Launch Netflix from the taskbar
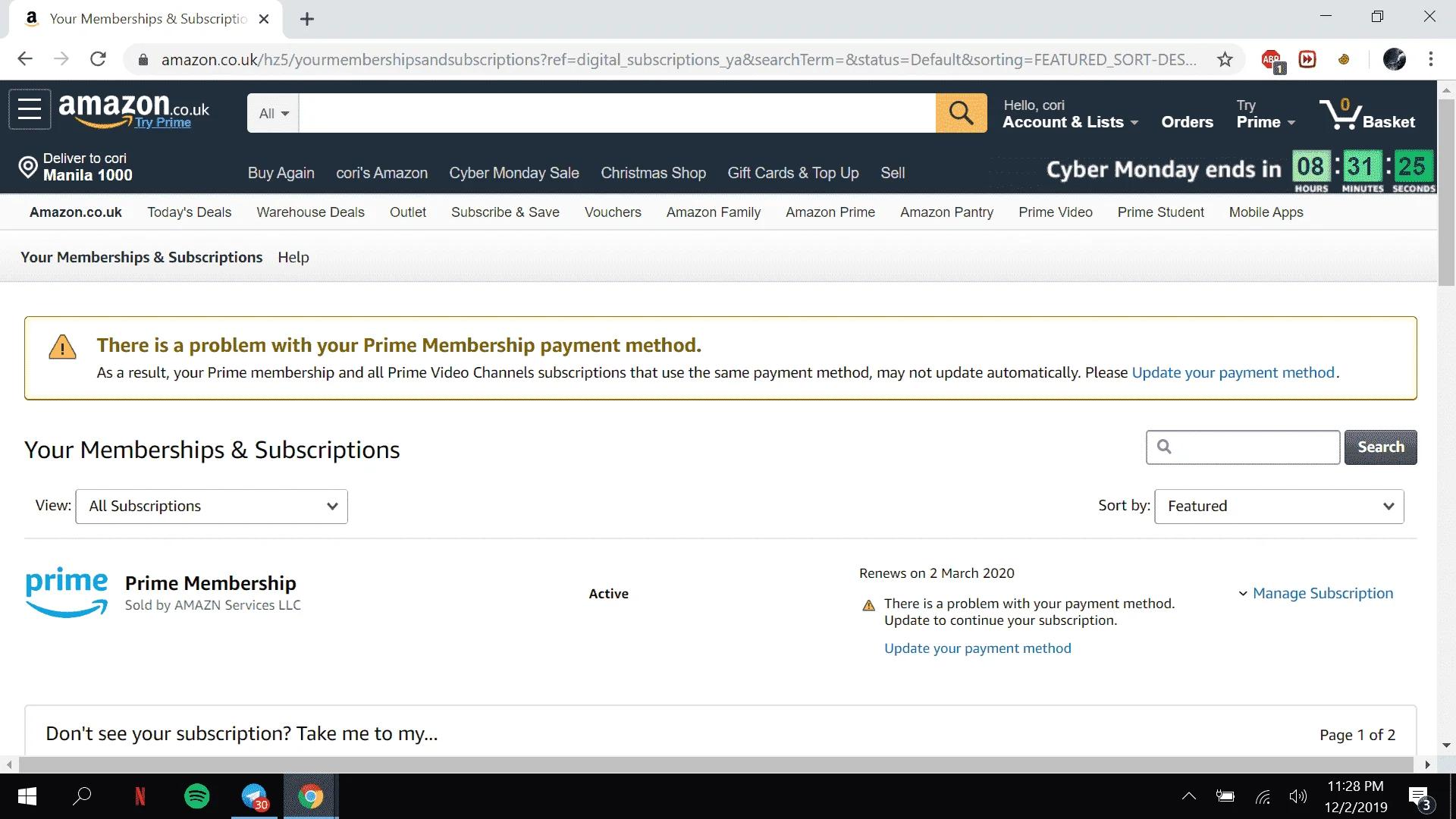Image resolution: width=1456 pixels, height=819 pixels. tap(140, 796)
